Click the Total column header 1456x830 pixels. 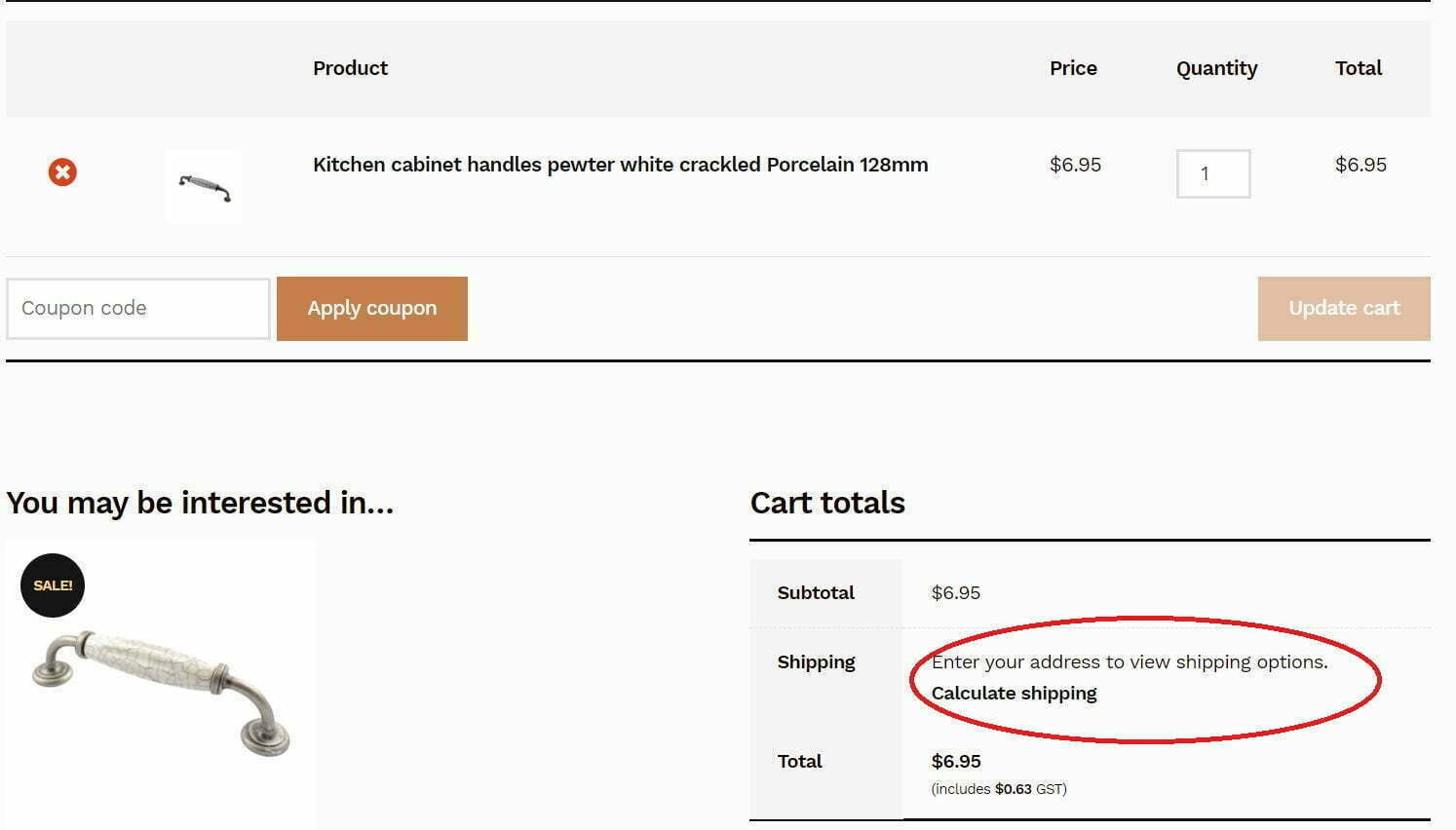point(1358,68)
